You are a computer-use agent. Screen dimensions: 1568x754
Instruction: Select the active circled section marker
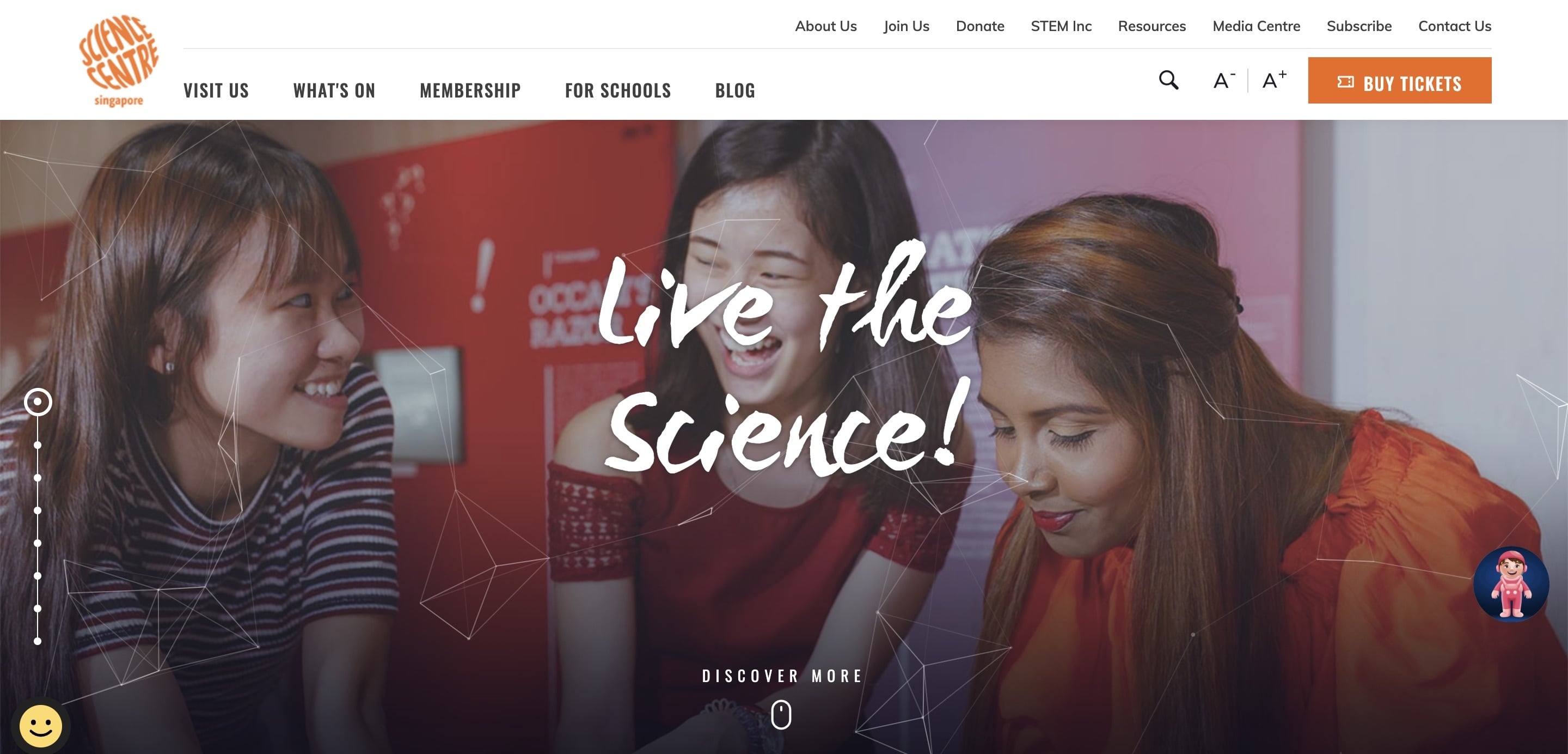[x=38, y=402]
